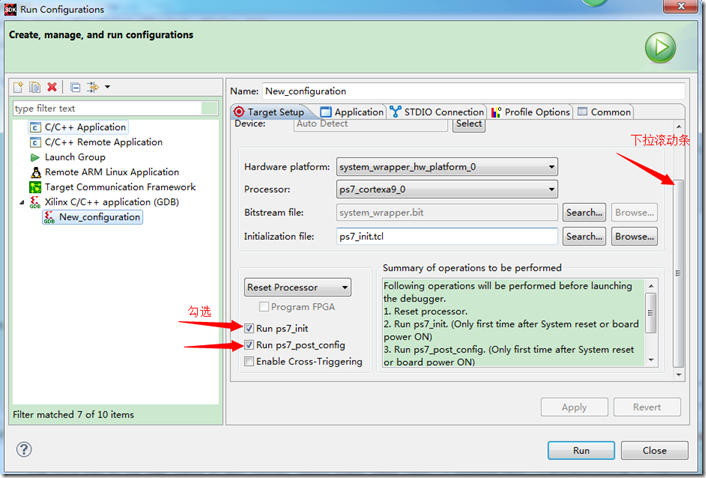Click the Run button
The image size is (706, 478).
click(581, 451)
